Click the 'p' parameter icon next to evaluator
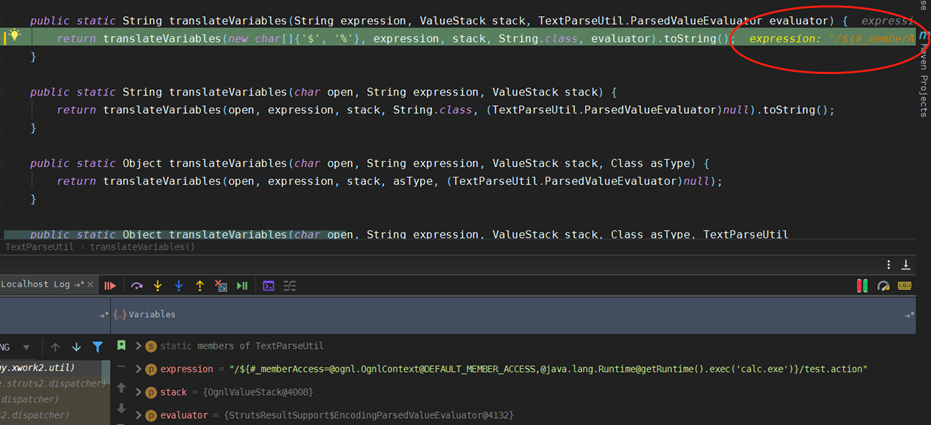 151,416
